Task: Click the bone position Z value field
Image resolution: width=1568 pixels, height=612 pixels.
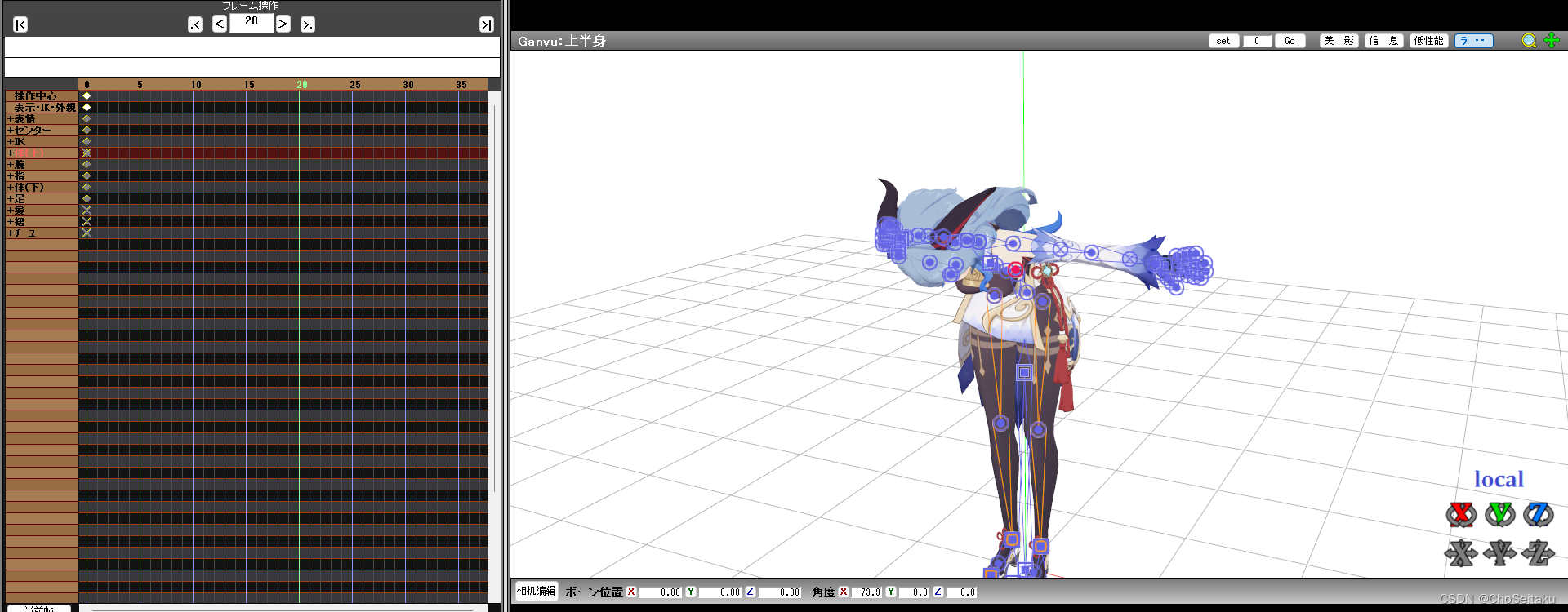Action: [x=779, y=592]
